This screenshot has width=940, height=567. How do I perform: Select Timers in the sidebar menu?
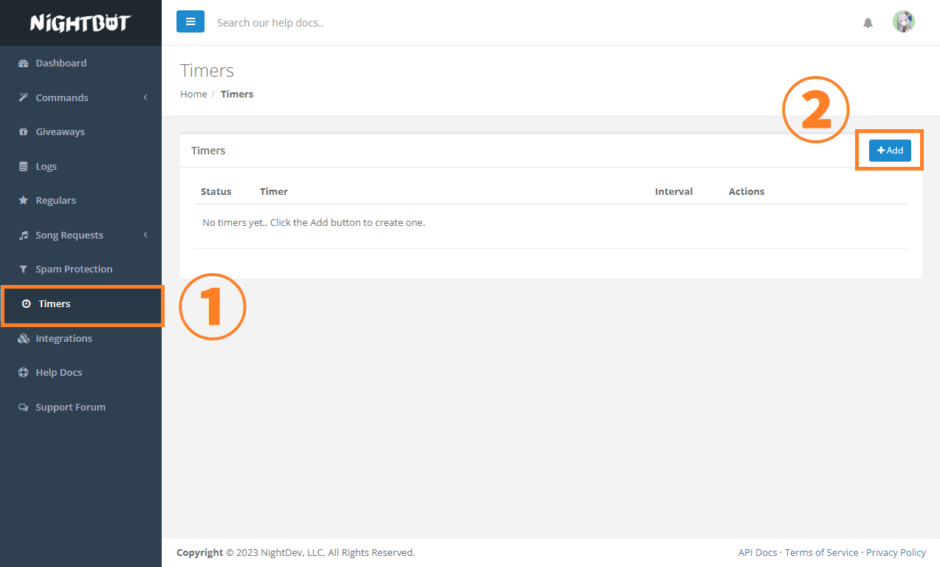click(54, 304)
